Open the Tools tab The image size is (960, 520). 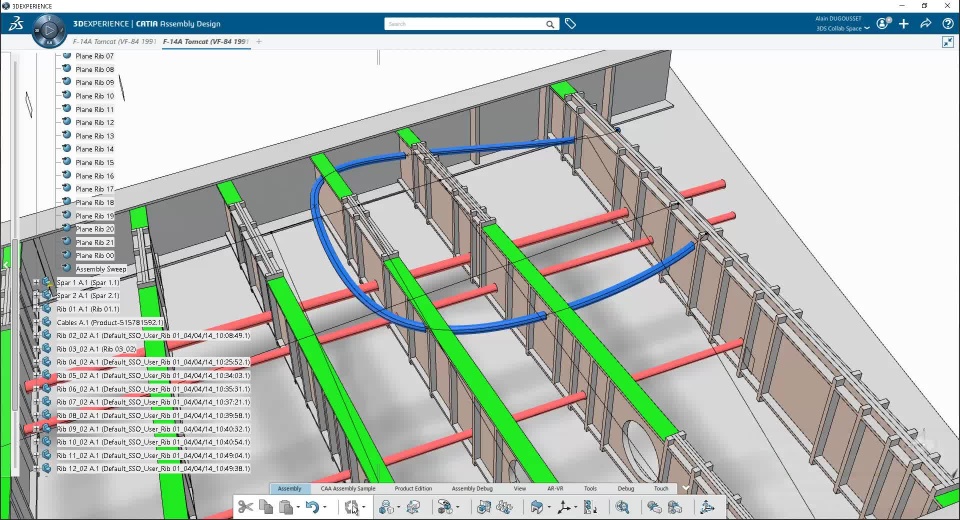590,488
